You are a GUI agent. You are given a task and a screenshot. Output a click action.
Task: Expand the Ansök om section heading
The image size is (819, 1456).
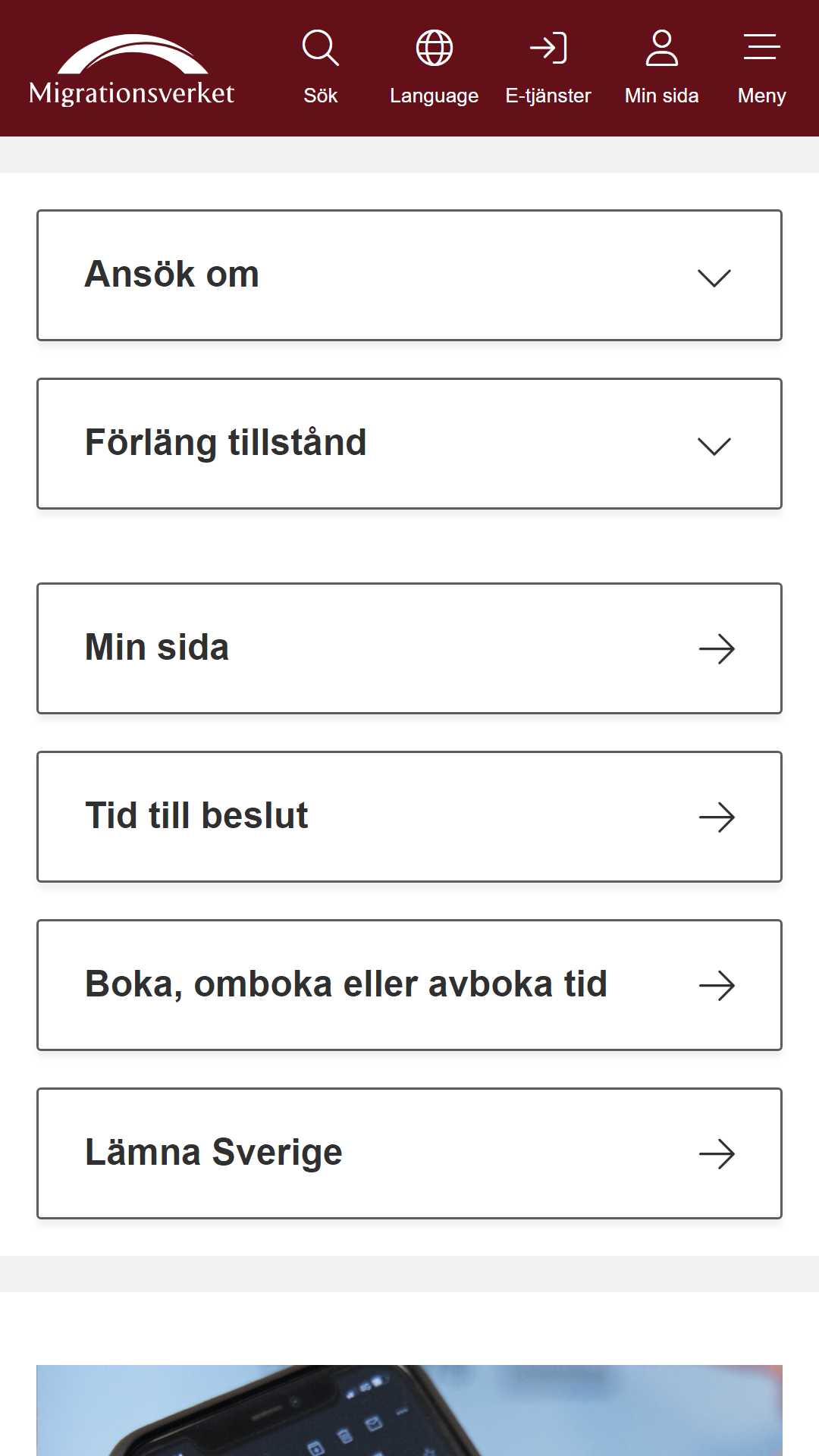pyautogui.click(x=409, y=275)
